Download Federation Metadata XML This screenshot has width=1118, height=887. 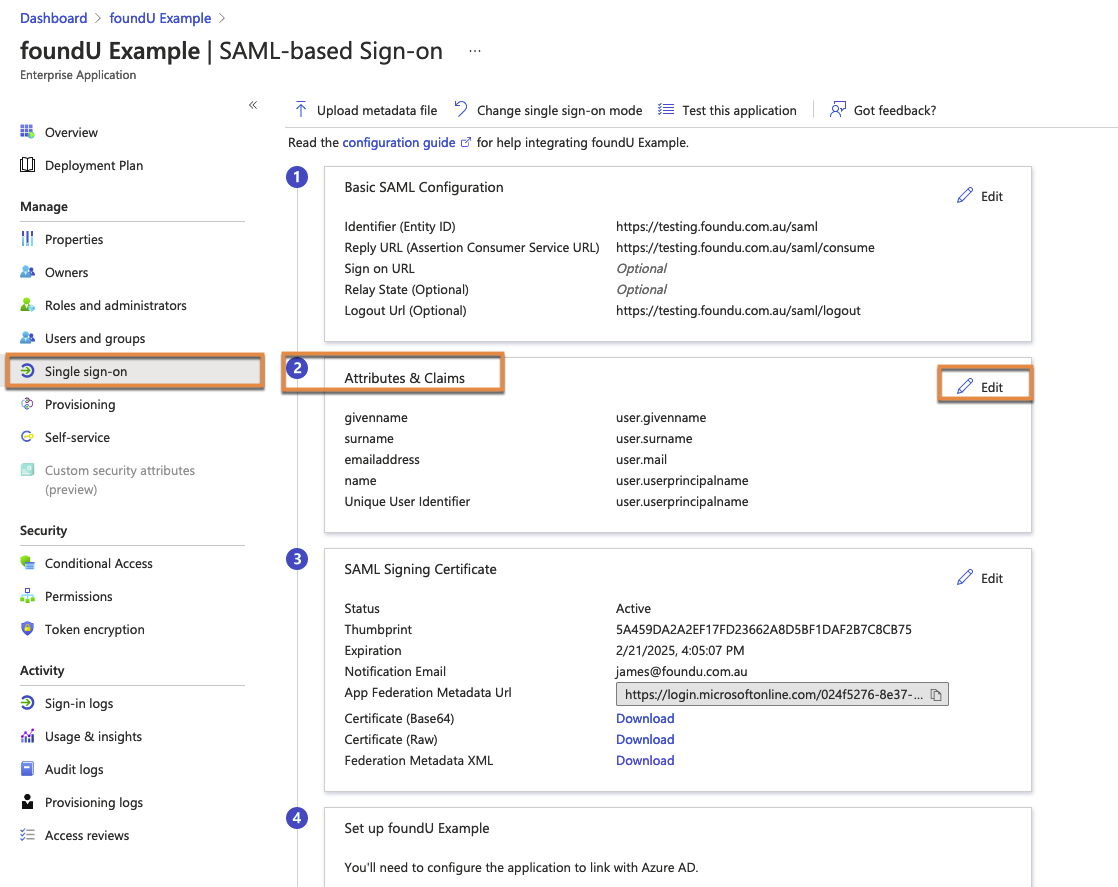tap(645, 760)
